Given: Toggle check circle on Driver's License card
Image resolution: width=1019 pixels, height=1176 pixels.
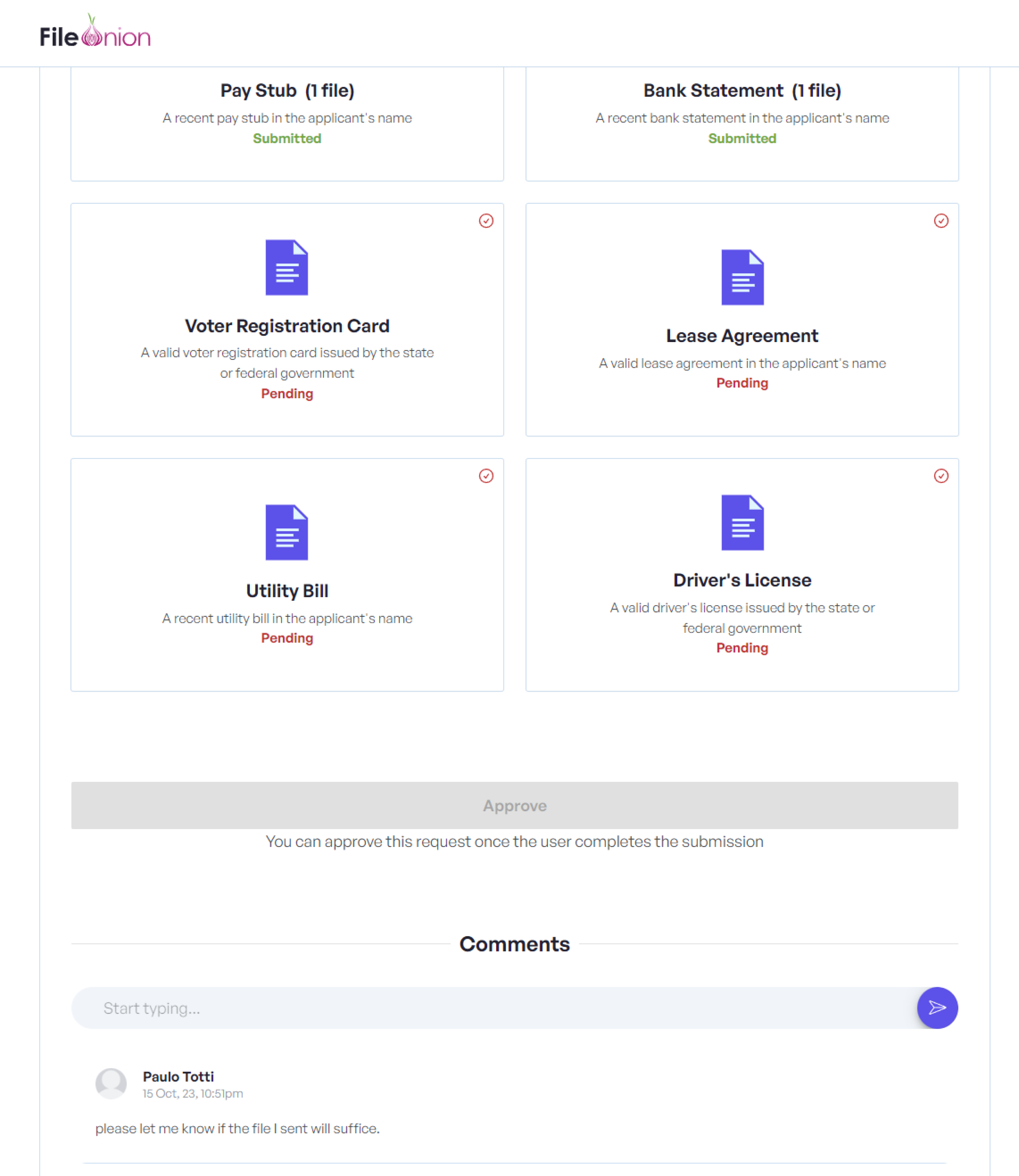Looking at the screenshot, I should point(941,476).
